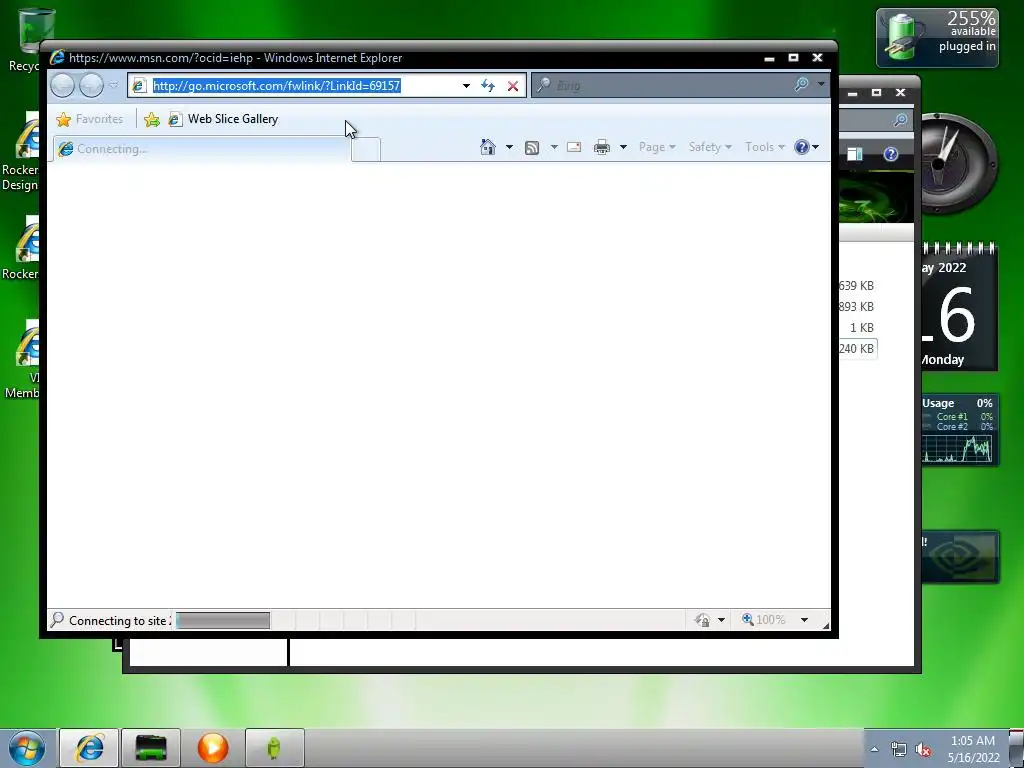Viewport: 1024px width, 768px height.
Task: Expand the zoom level dropdown
Action: point(805,620)
